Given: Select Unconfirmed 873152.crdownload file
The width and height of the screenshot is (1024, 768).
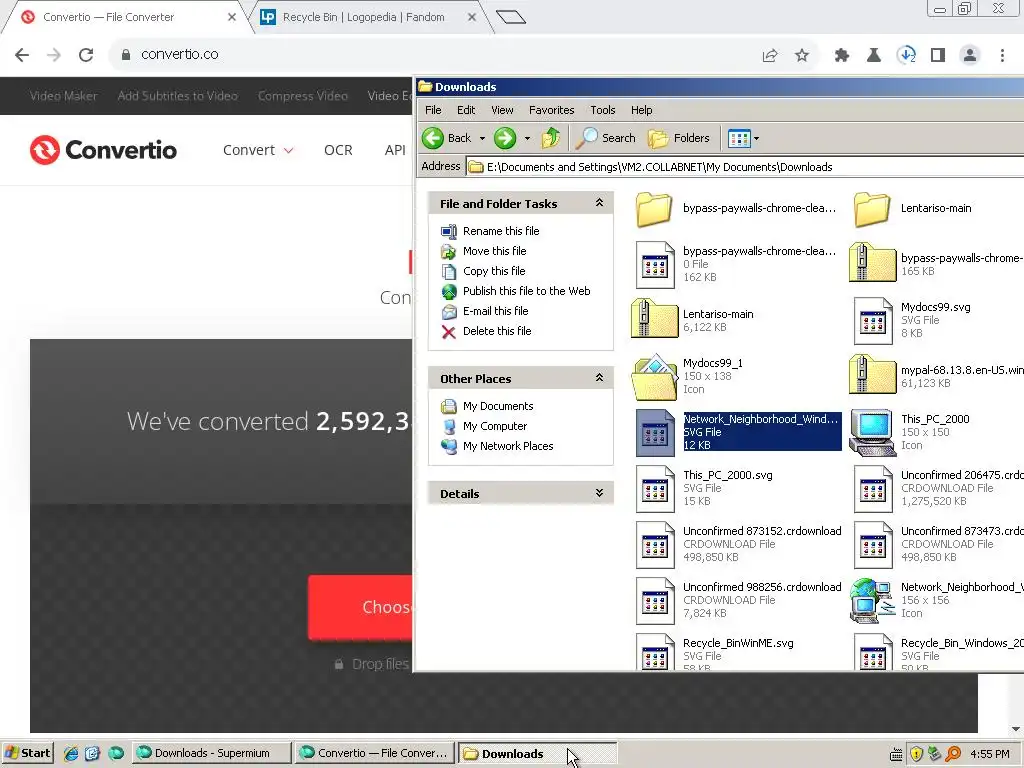Looking at the screenshot, I should coord(655,545).
